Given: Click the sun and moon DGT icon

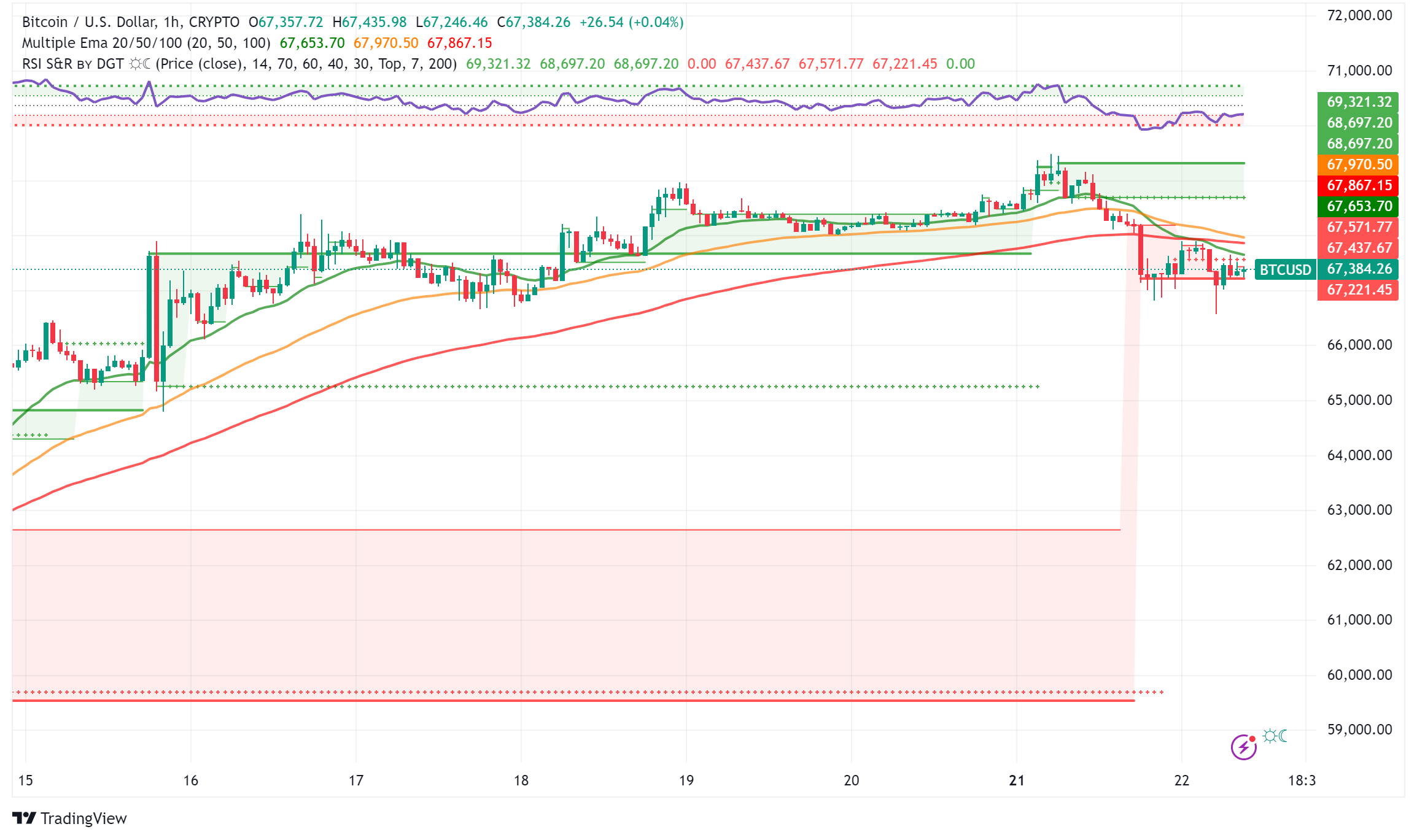Looking at the screenshot, I should tap(1275, 735).
